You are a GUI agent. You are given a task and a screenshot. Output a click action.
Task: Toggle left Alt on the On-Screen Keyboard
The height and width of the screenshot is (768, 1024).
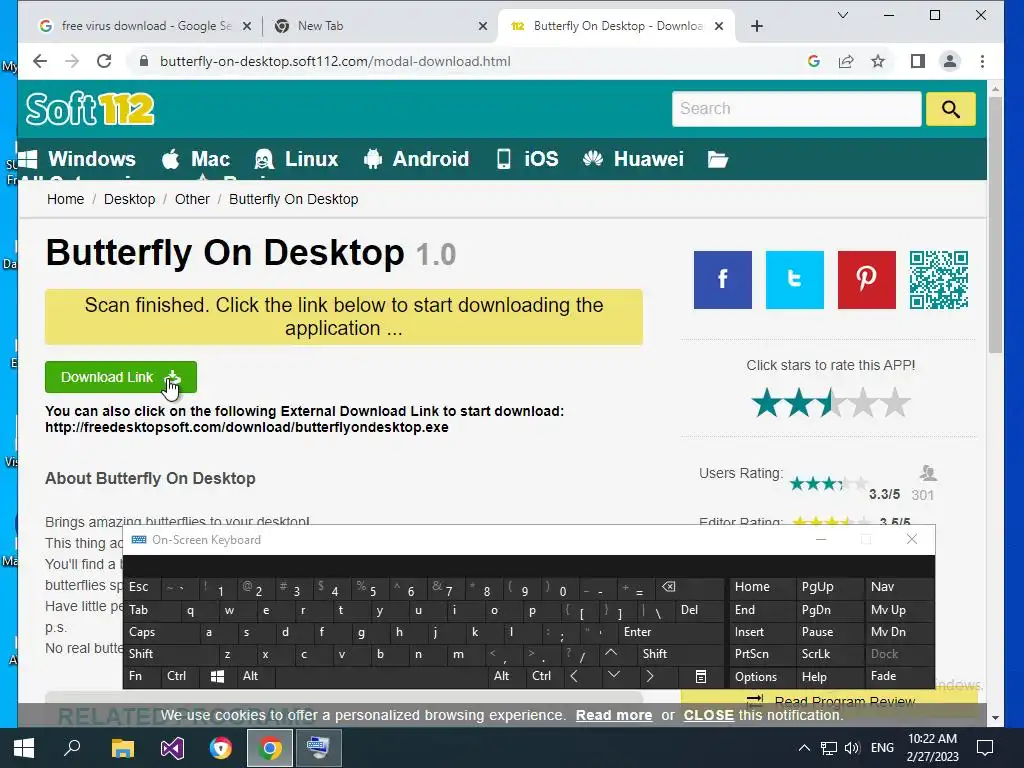[x=256, y=676]
